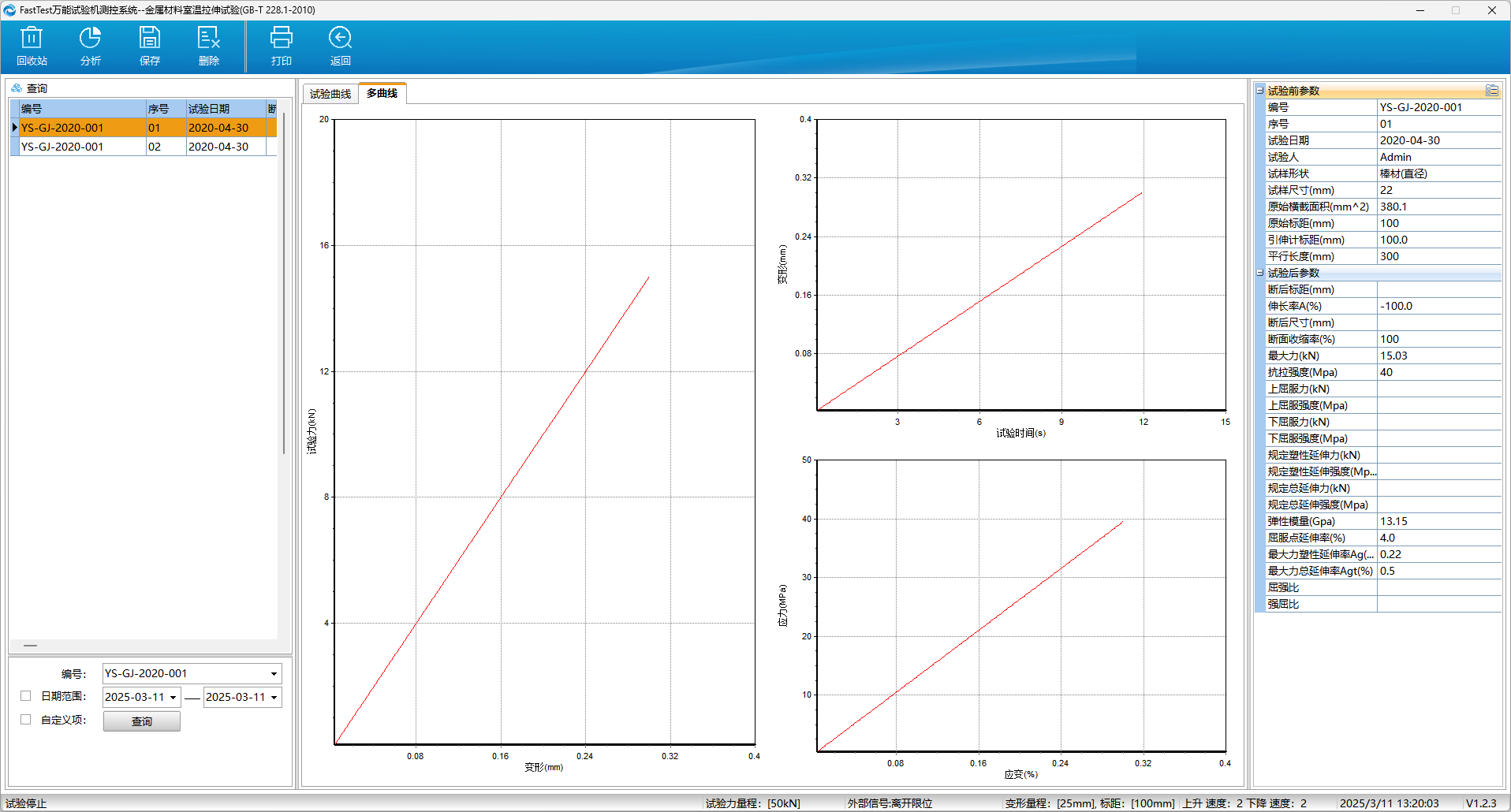Sort by the 序号 column header
This screenshot has height=812, width=1511.
click(x=166, y=109)
